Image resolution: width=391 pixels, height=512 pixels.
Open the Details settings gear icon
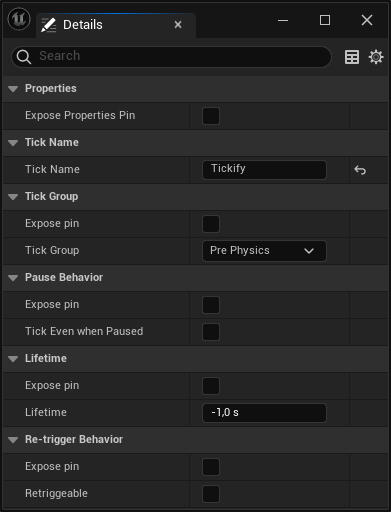pos(376,57)
